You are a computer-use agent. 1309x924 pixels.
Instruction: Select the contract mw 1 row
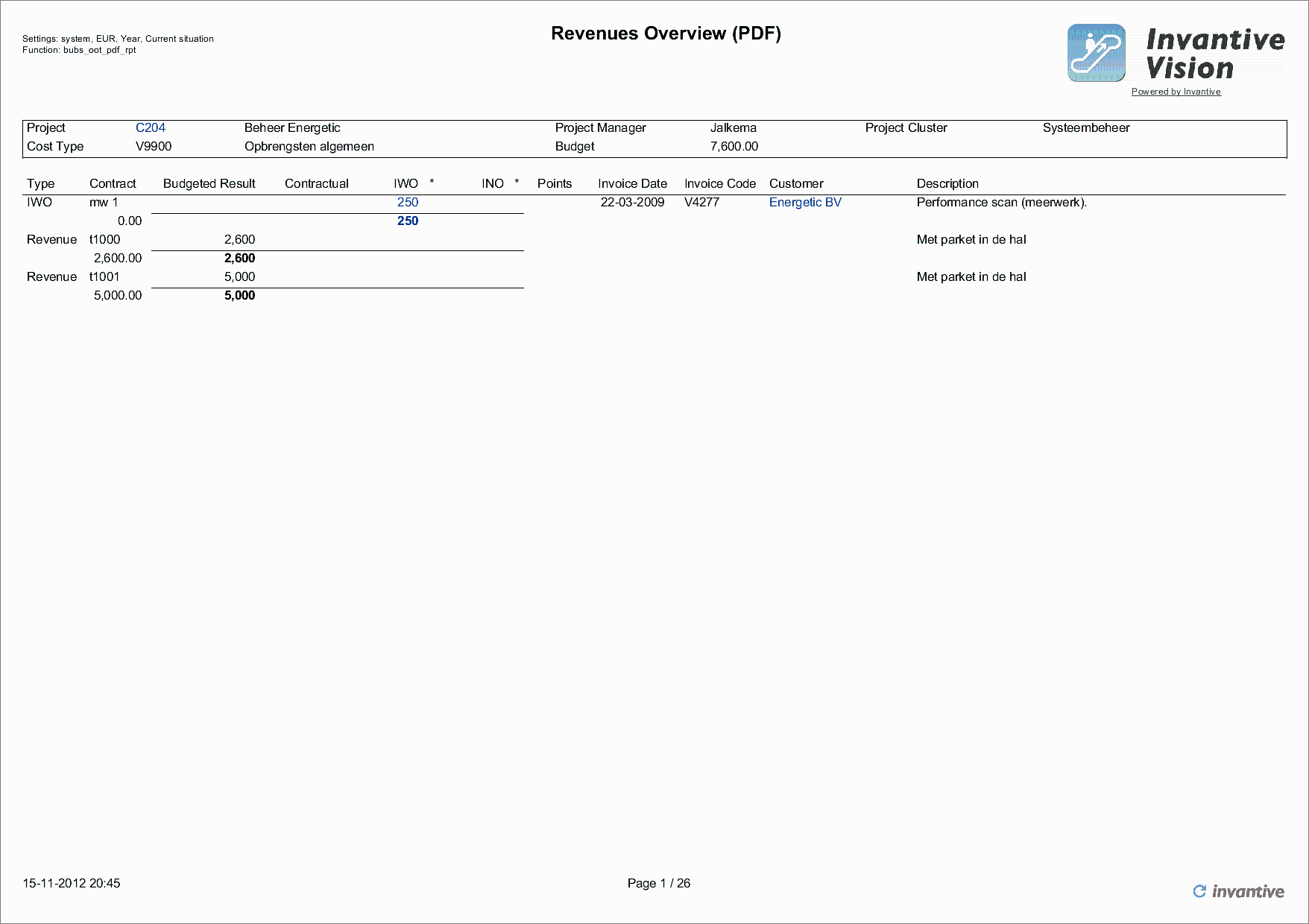coord(104,202)
